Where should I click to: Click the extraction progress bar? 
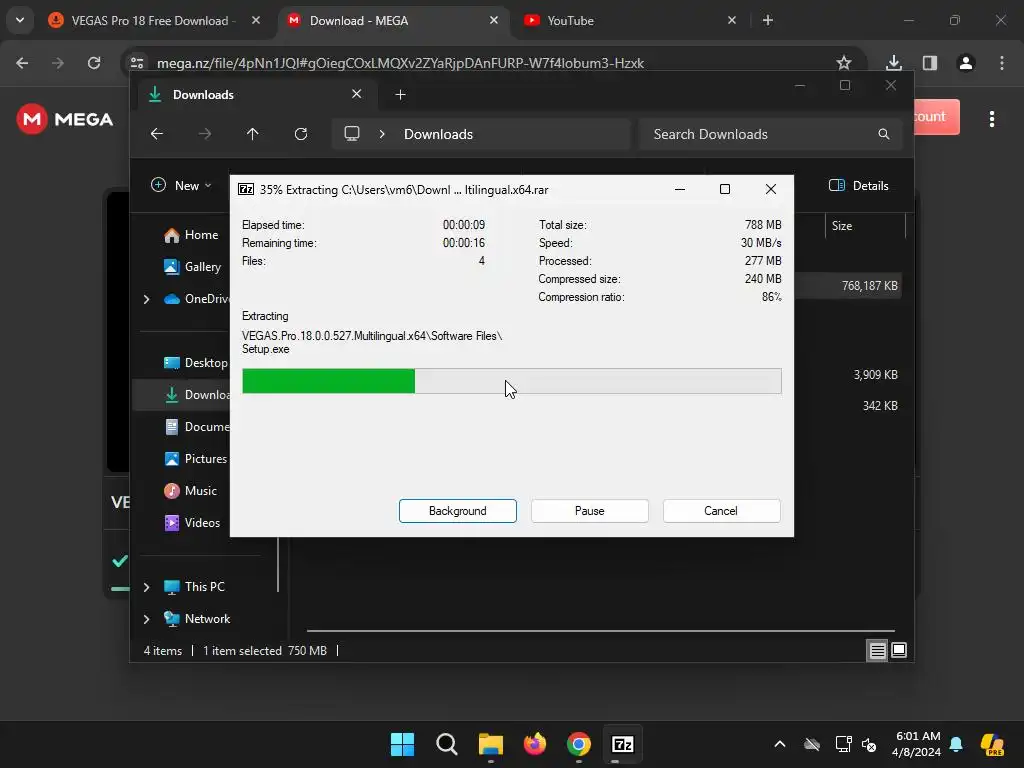[x=511, y=381]
